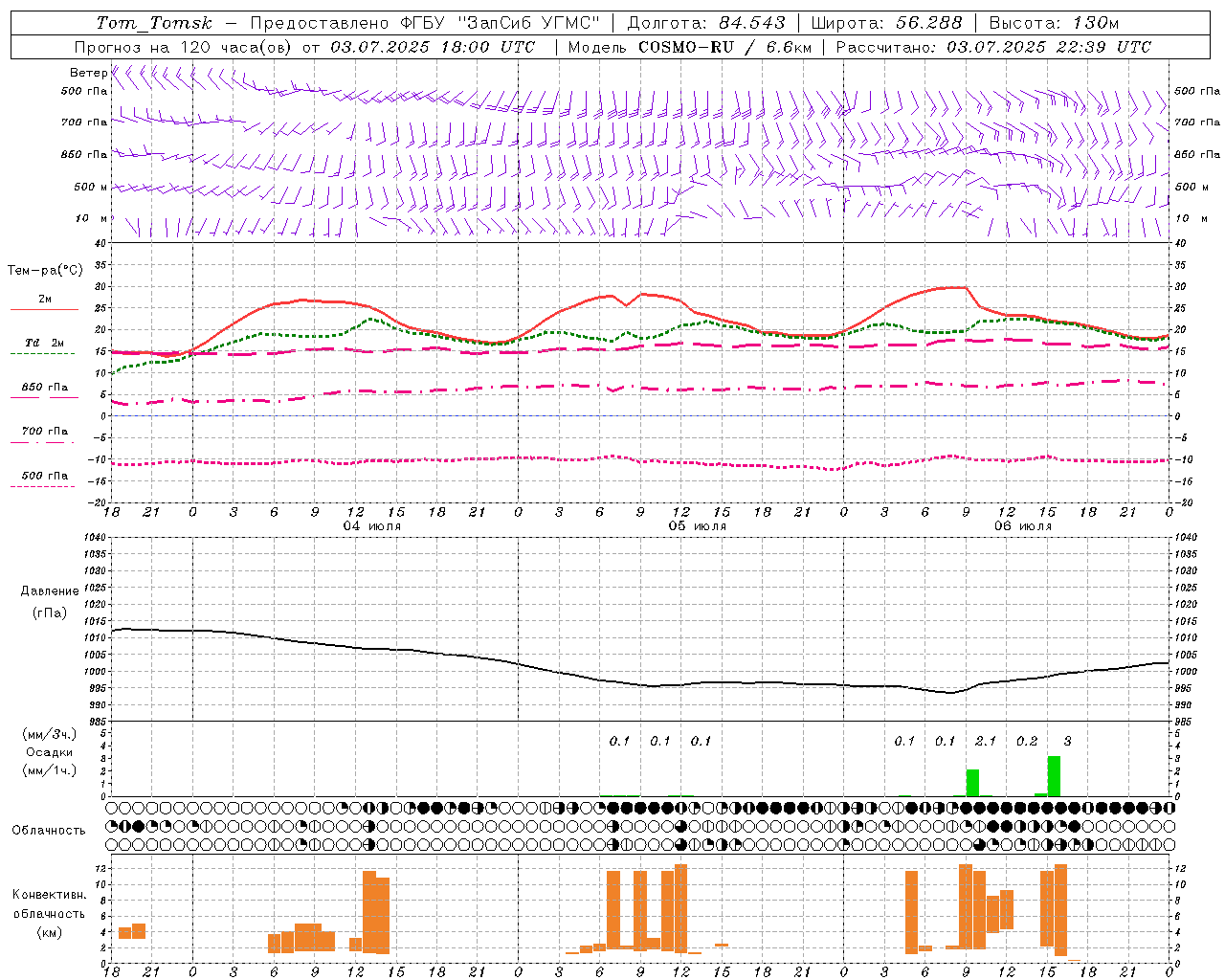Click the Модель COSMO-RU / 6.6км text

(x=690, y=47)
